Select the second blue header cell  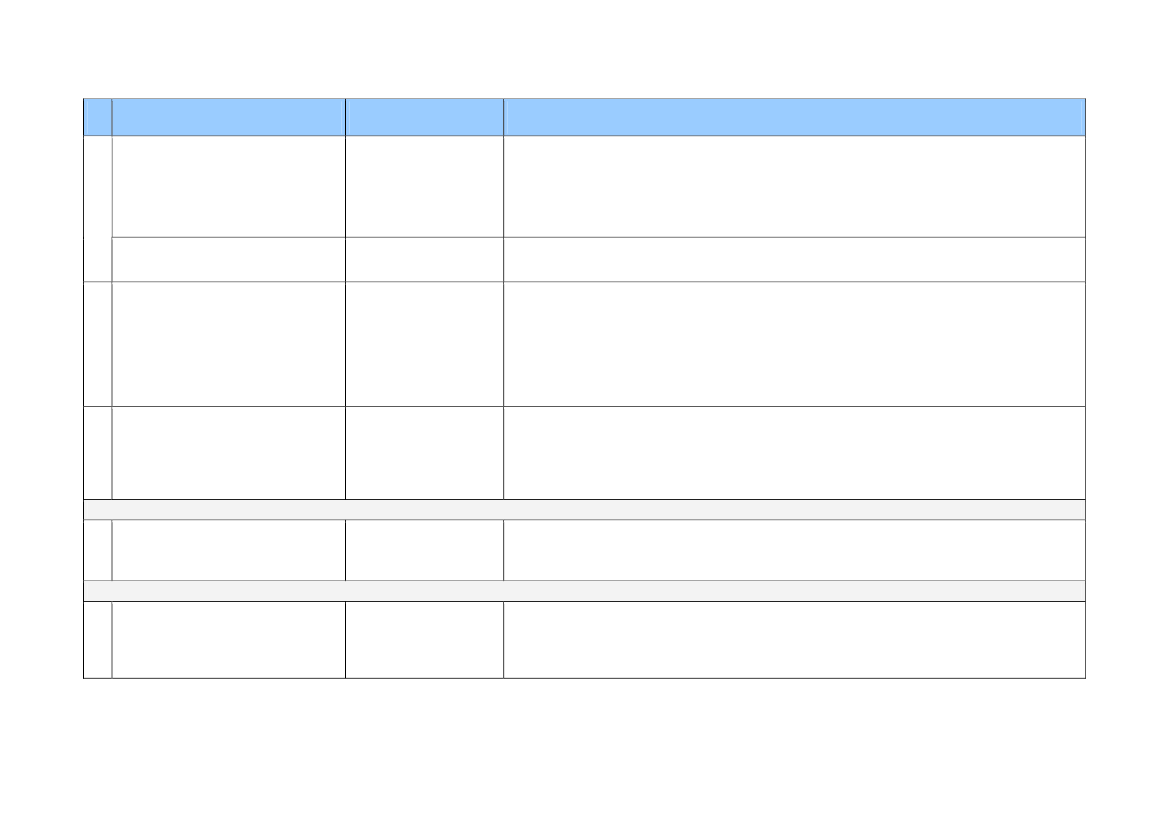[229, 117]
